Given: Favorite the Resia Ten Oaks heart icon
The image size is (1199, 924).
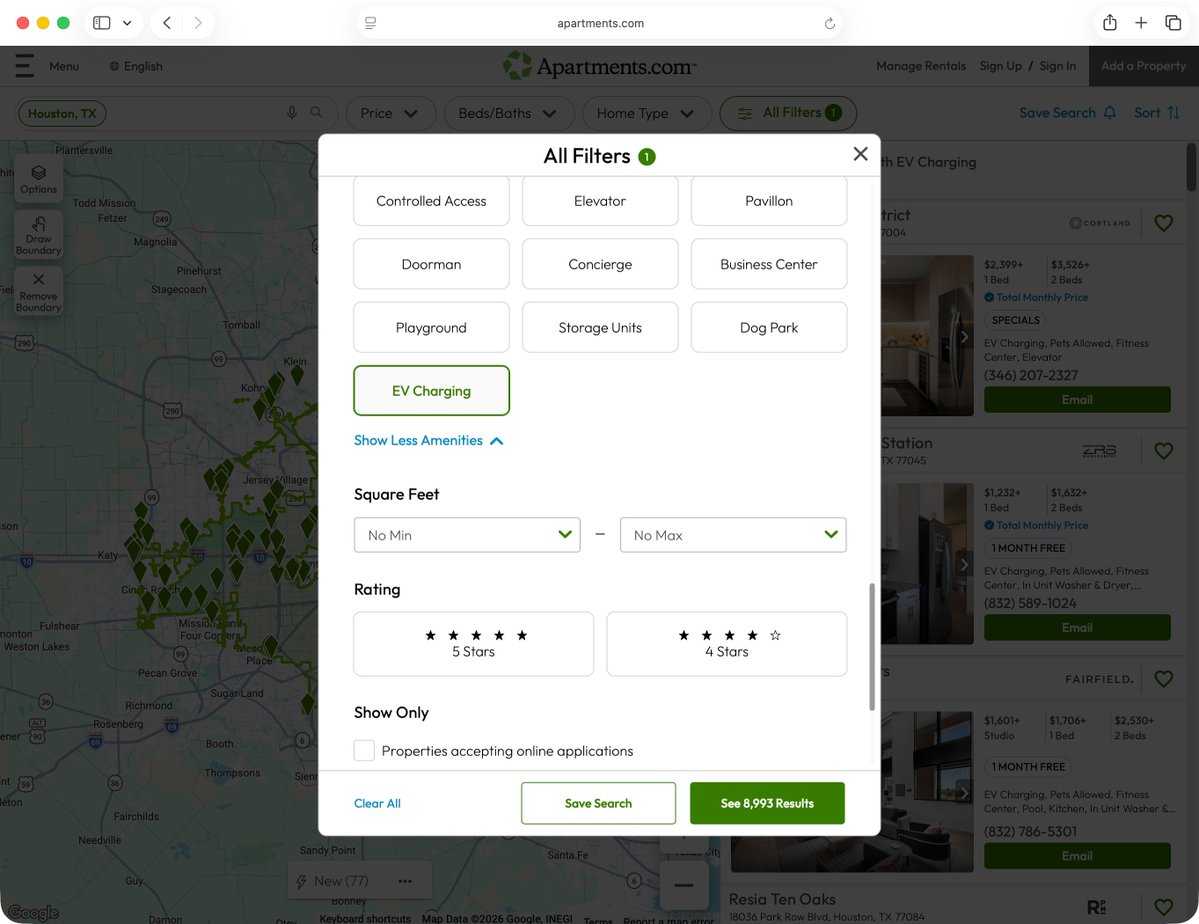Looking at the screenshot, I should point(1163,907).
